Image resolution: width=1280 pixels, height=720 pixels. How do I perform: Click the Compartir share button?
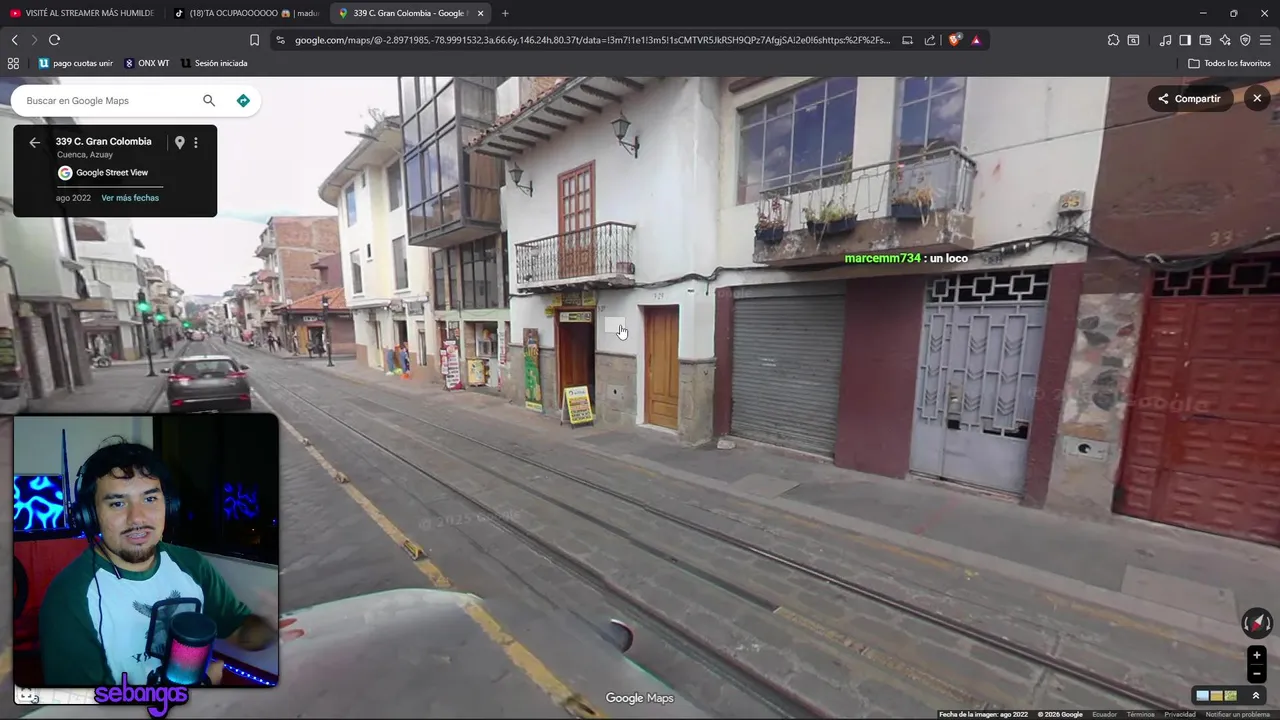1189,99
